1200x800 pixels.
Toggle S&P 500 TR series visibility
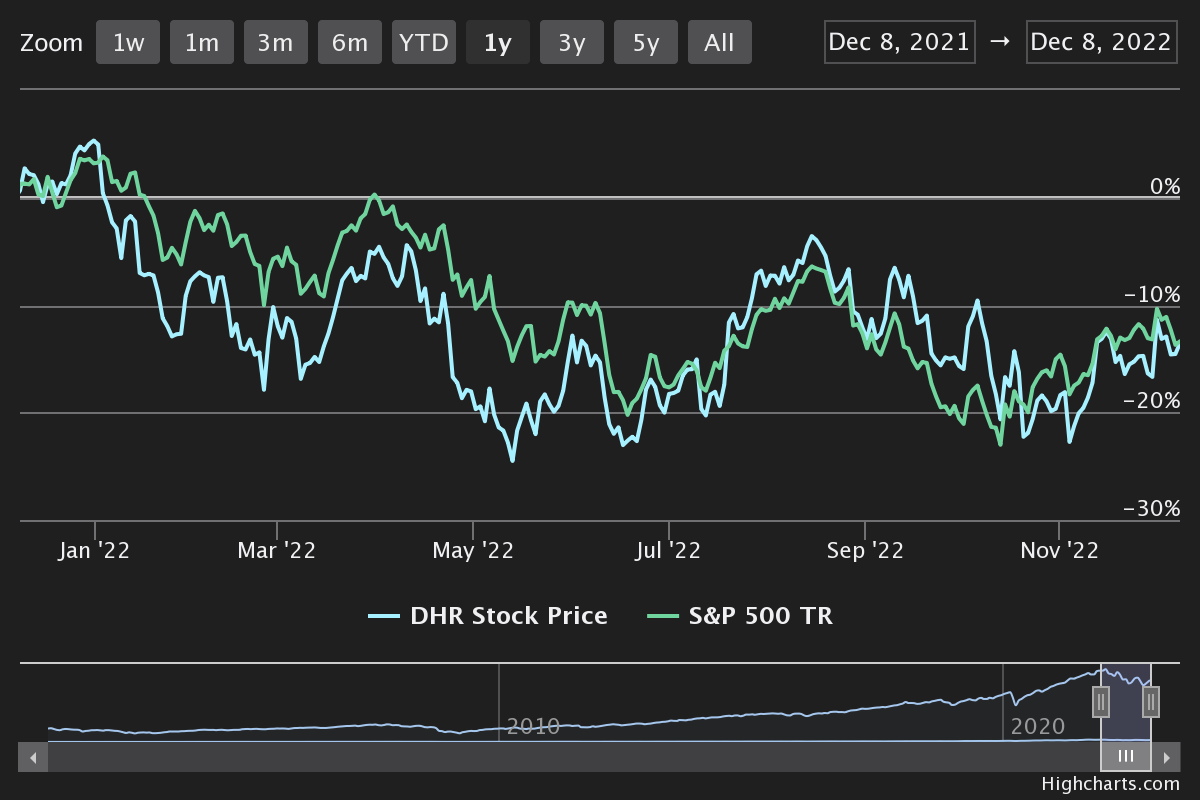pos(760,616)
